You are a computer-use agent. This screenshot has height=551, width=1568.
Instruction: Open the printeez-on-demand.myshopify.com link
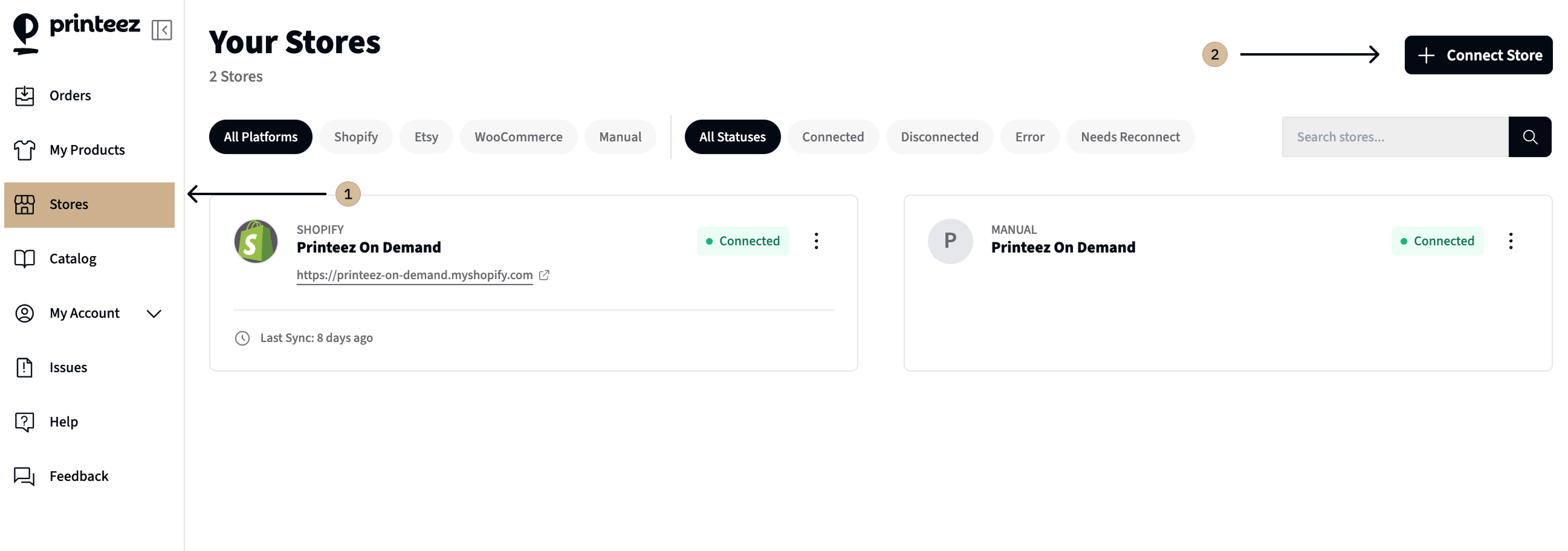click(x=415, y=275)
